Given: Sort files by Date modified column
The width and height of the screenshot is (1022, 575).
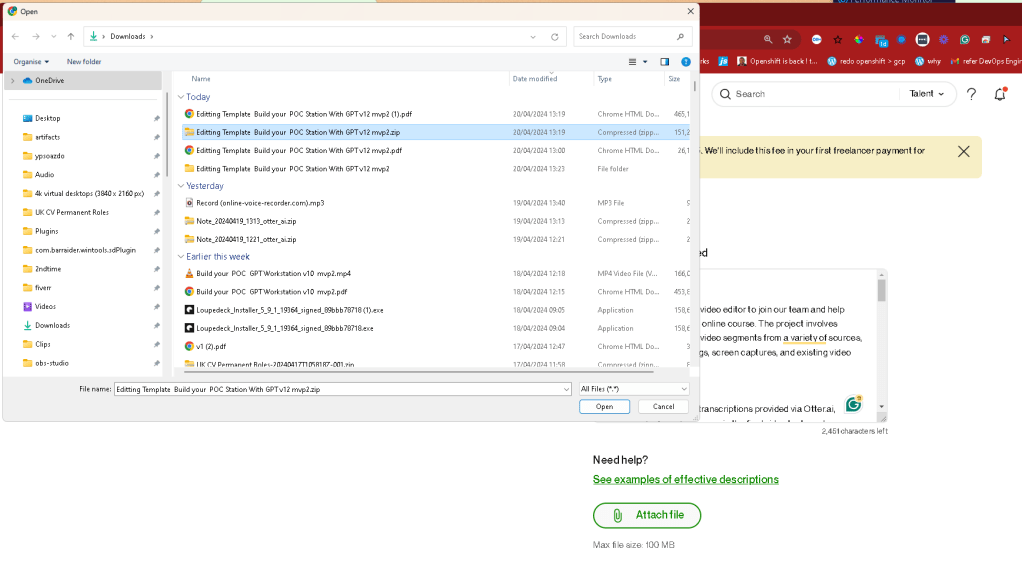Looking at the screenshot, I should (x=534, y=79).
